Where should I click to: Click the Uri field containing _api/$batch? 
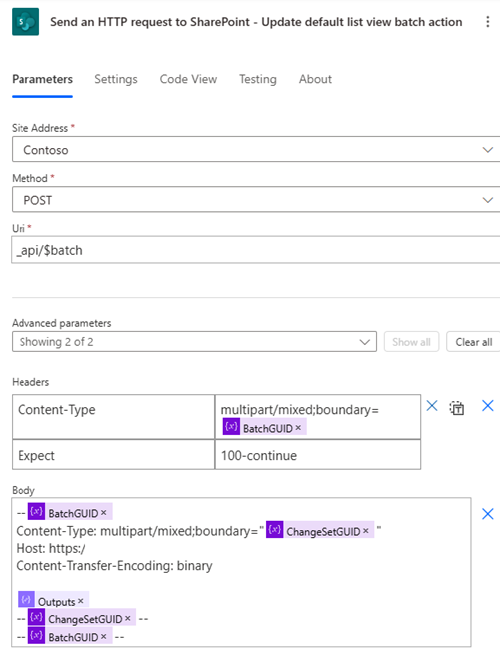256,250
